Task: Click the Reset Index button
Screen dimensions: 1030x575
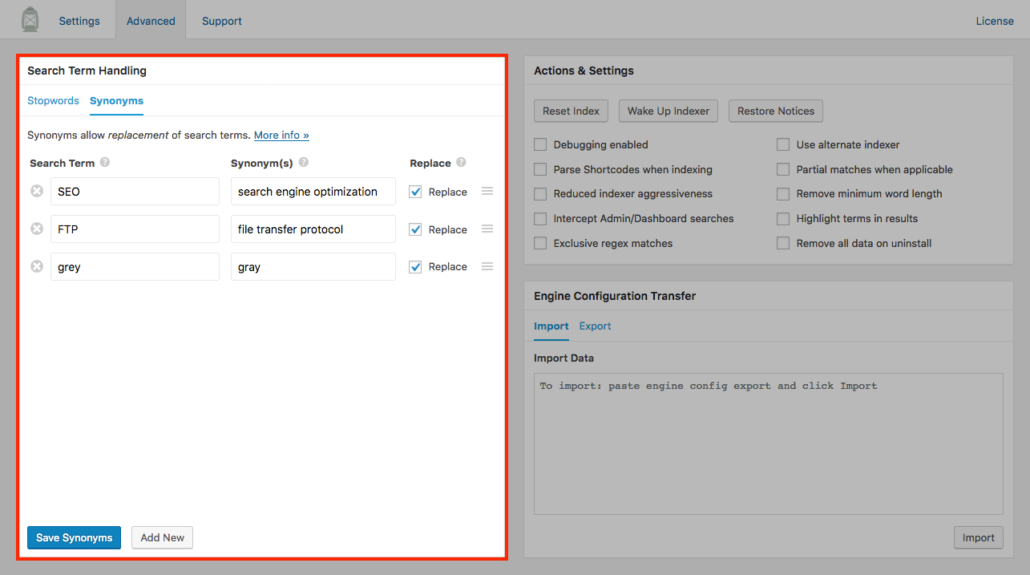Action: point(571,111)
